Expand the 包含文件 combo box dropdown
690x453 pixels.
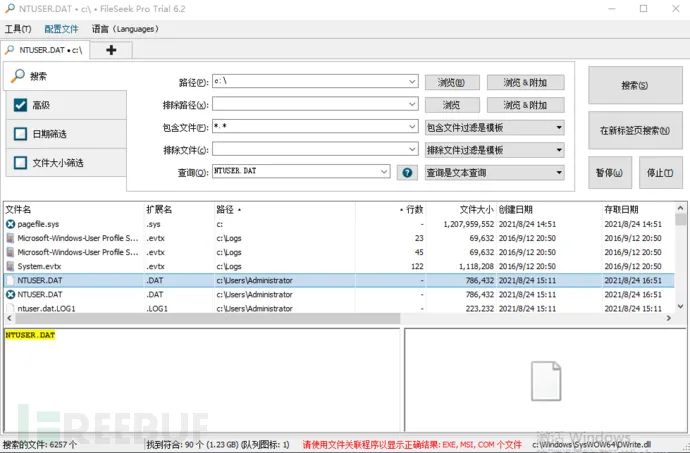412,127
